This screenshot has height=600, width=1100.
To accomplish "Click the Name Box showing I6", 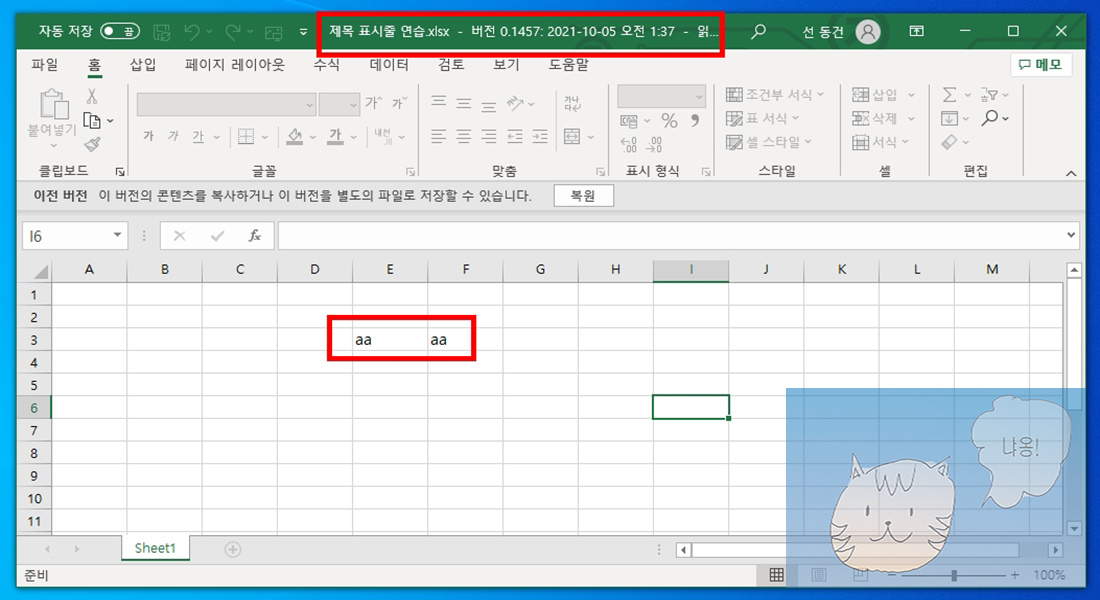I will click(x=74, y=236).
